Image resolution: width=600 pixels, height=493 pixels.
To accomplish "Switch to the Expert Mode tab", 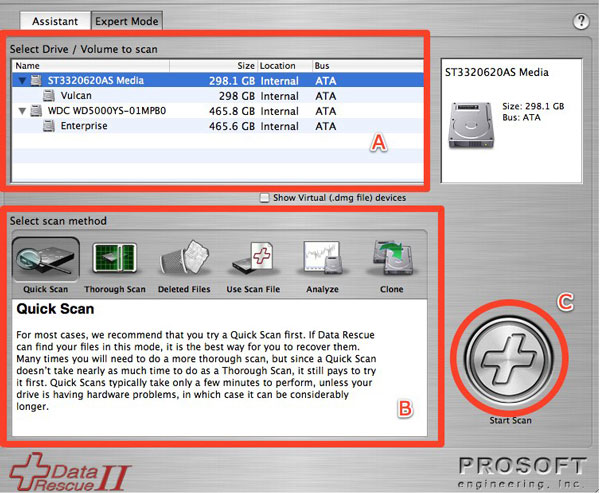I will coord(127,21).
